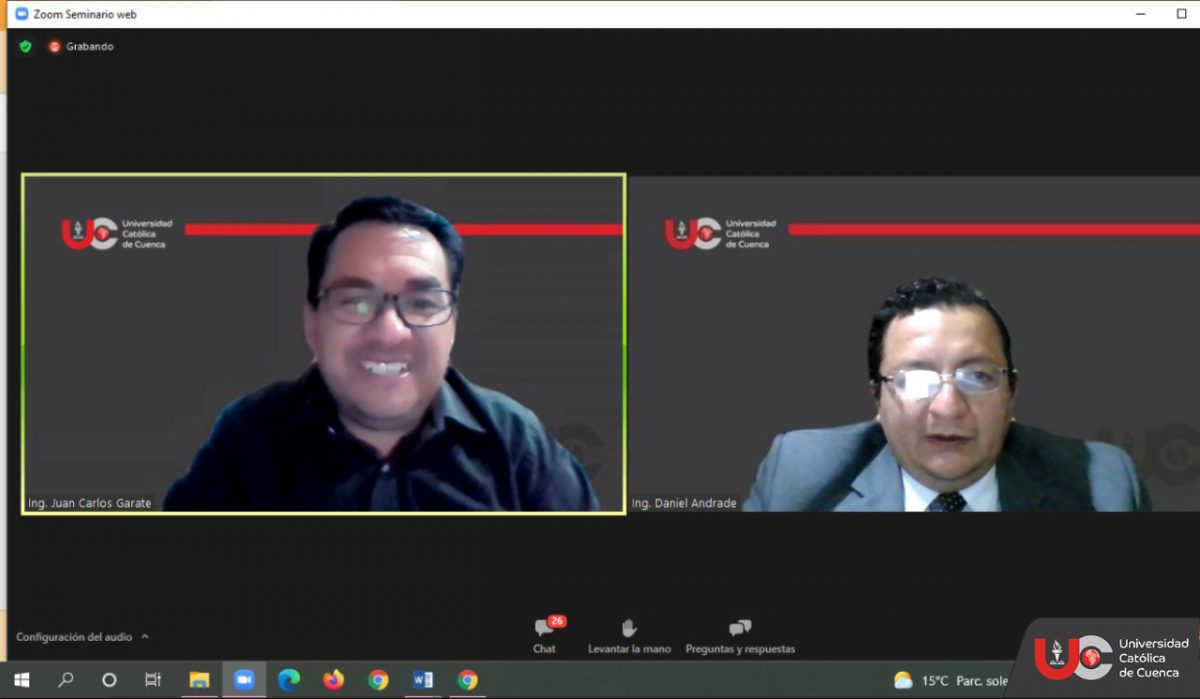The image size is (1200, 699).
Task: Click the Configuración del audio label
Action: [x=74, y=637]
